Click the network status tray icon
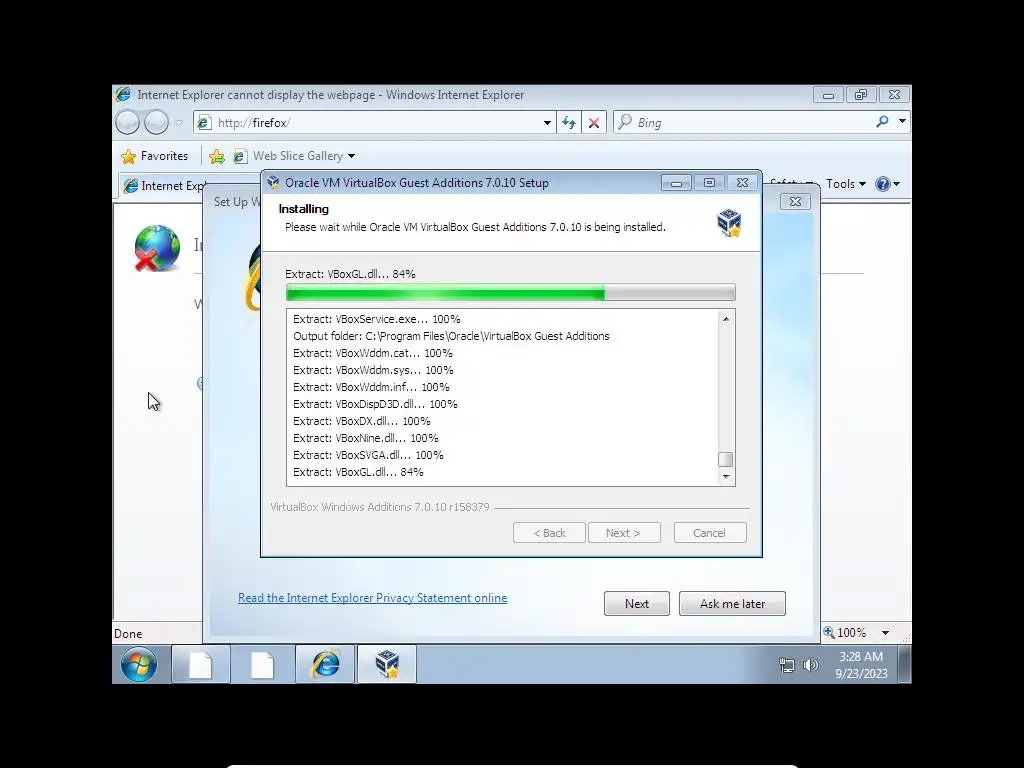Image resolution: width=1024 pixels, height=768 pixels. coord(787,665)
